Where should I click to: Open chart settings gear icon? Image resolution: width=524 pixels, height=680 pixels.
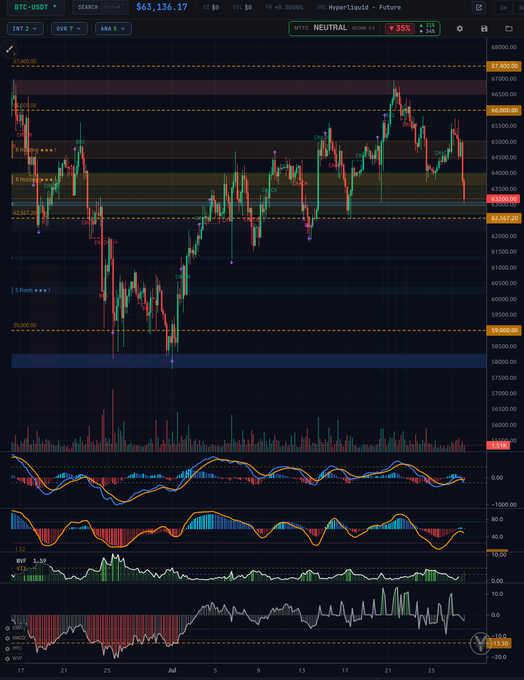(460, 29)
